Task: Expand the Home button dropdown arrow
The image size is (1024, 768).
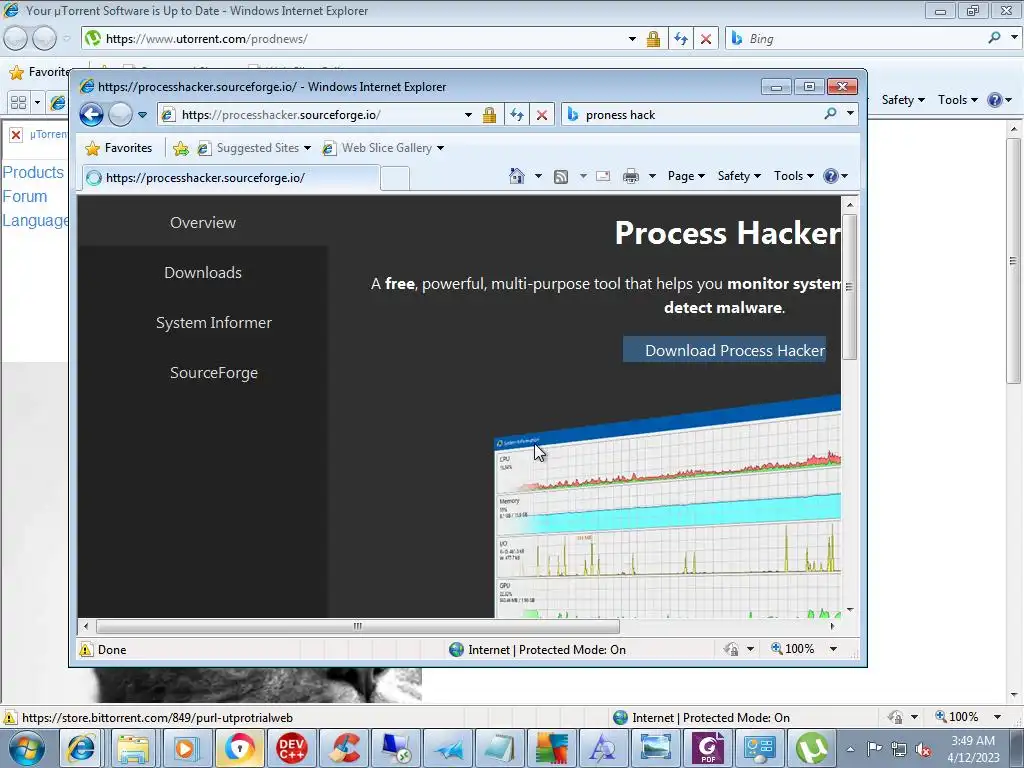Action: point(538,176)
